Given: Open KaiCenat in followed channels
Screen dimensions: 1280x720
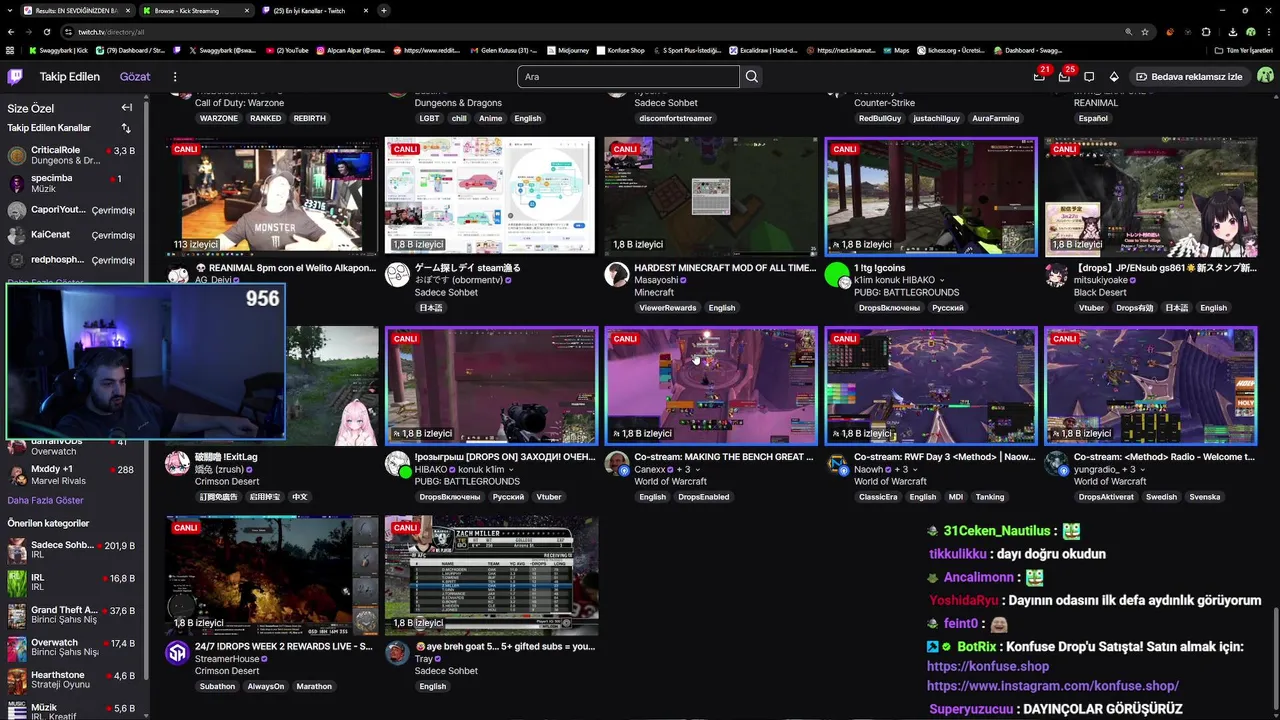Looking at the screenshot, I should 70,235.
